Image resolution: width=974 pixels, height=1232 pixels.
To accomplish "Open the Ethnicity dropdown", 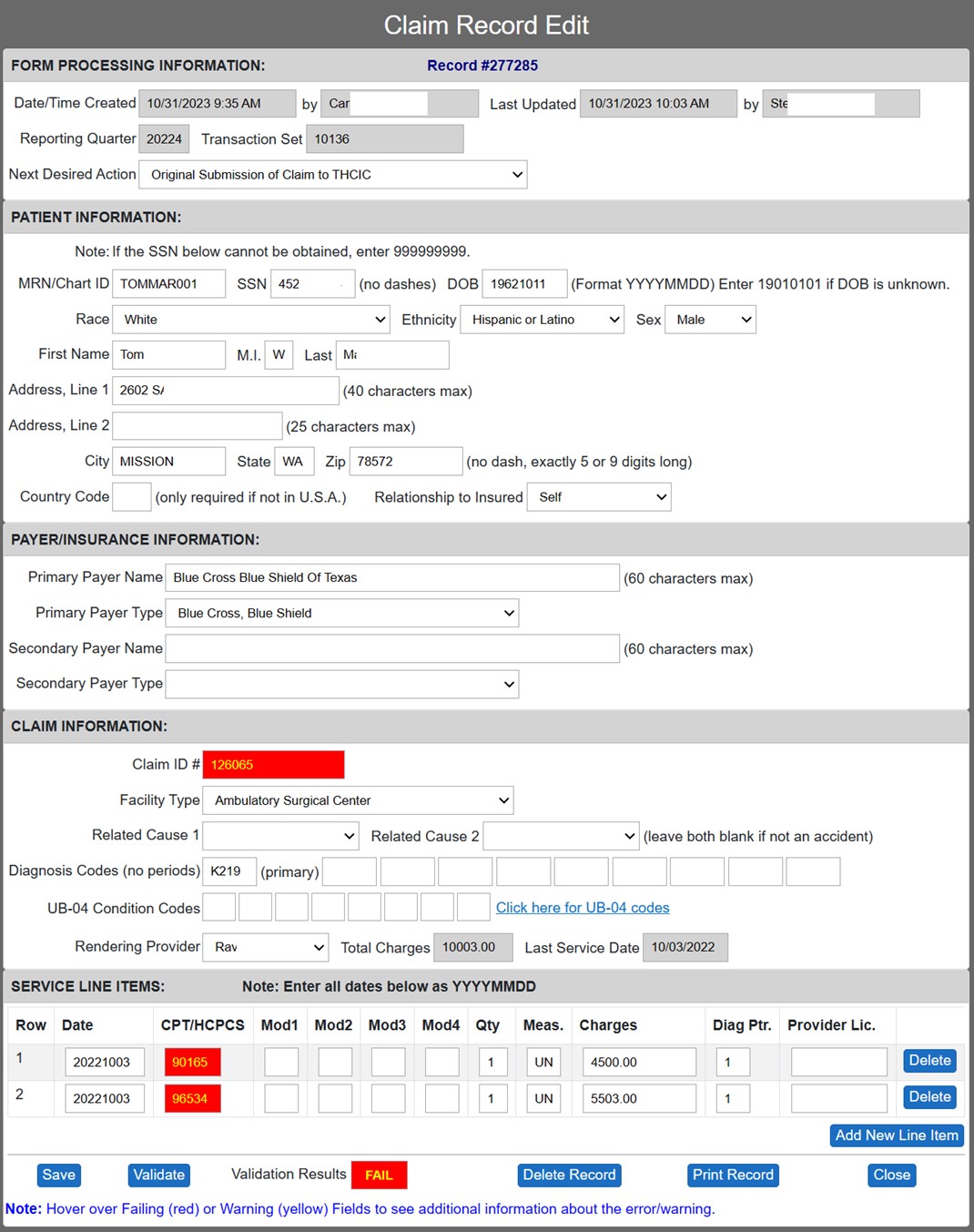I will pos(543,320).
